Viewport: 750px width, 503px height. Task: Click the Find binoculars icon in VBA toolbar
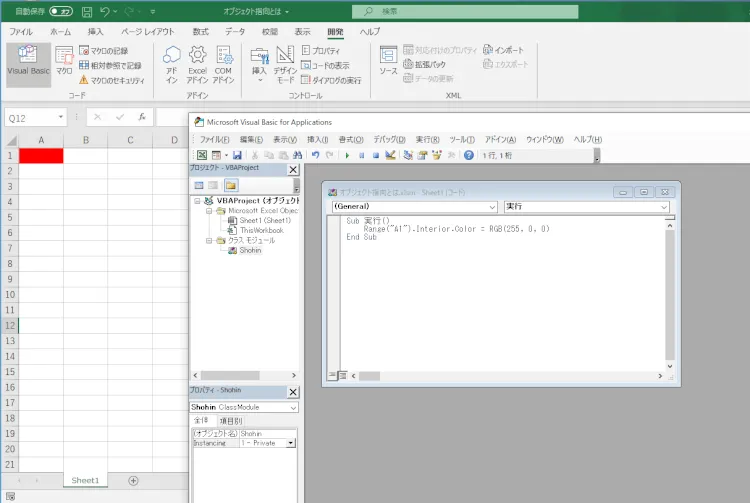tap(298, 155)
